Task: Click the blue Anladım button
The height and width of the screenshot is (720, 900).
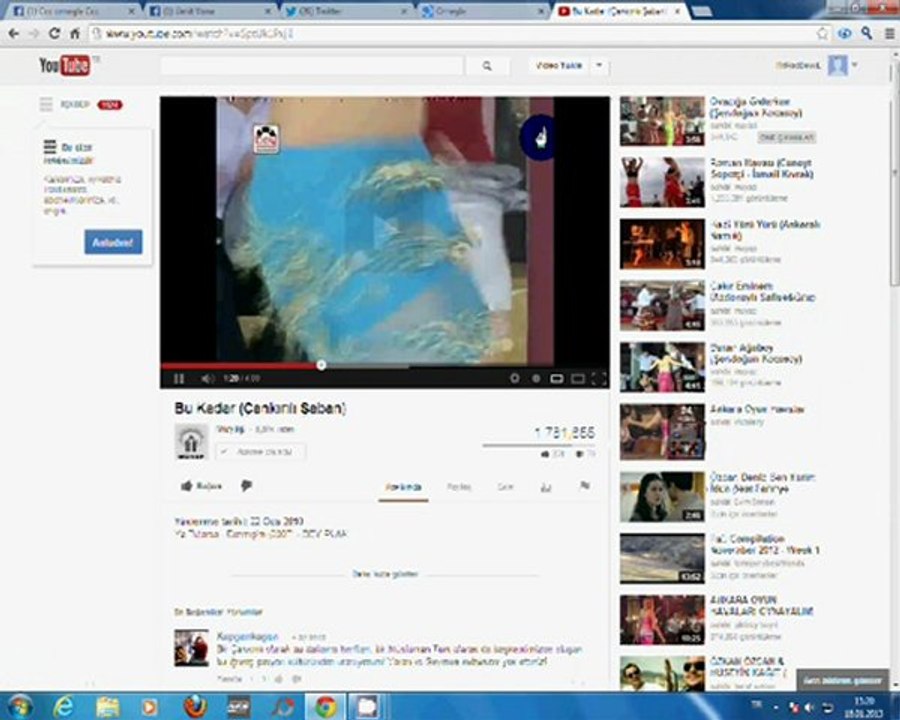Action: [113, 242]
